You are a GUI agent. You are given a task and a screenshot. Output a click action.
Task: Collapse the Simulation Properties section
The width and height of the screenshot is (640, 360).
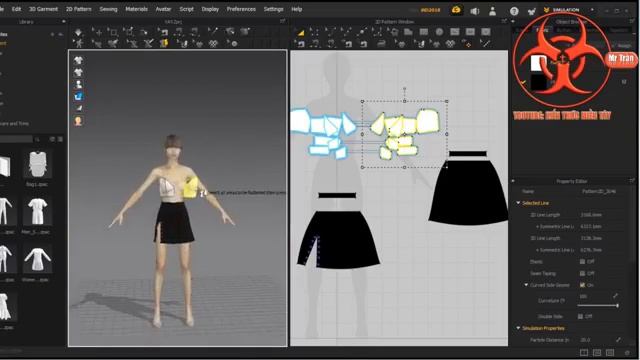click(x=518, y=328)
